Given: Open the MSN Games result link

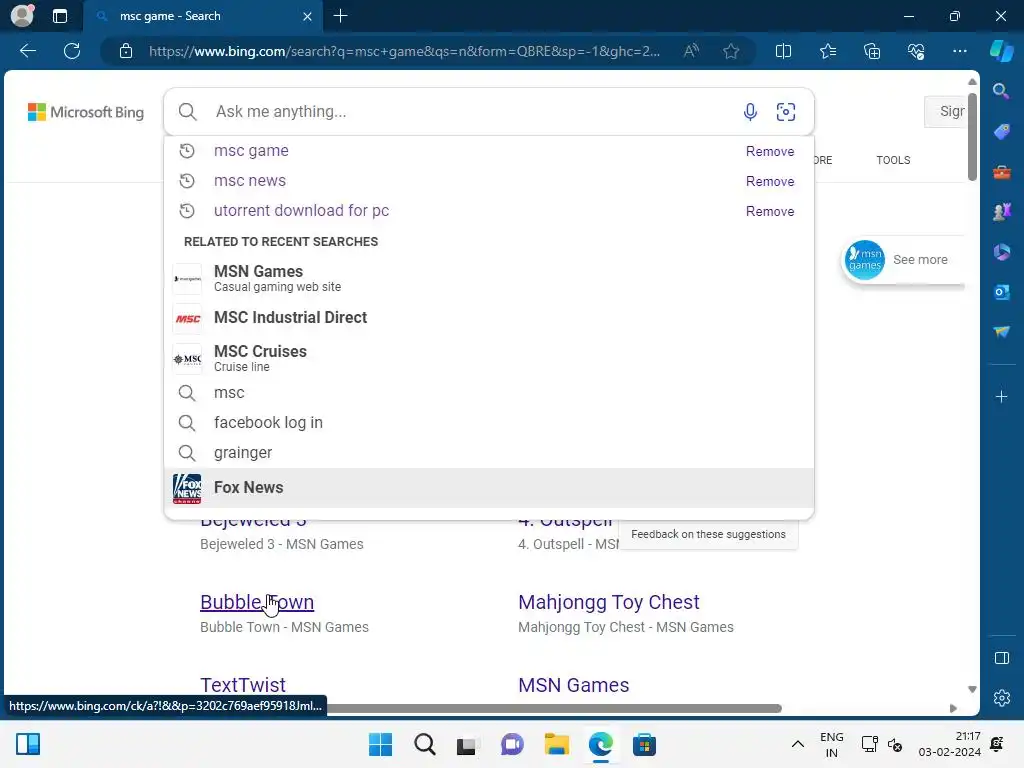Looking at the screenshot, I should [573, 684].
